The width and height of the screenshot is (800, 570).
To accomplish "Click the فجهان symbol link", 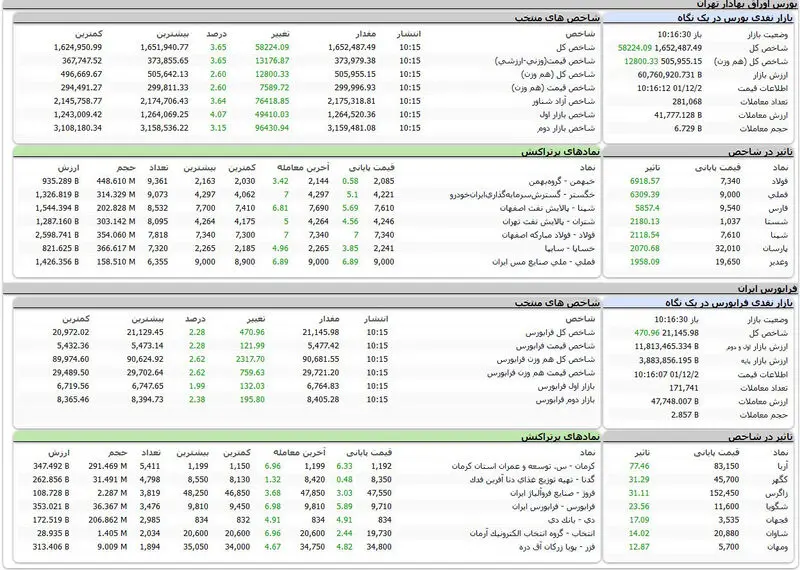I will [778, 520].
